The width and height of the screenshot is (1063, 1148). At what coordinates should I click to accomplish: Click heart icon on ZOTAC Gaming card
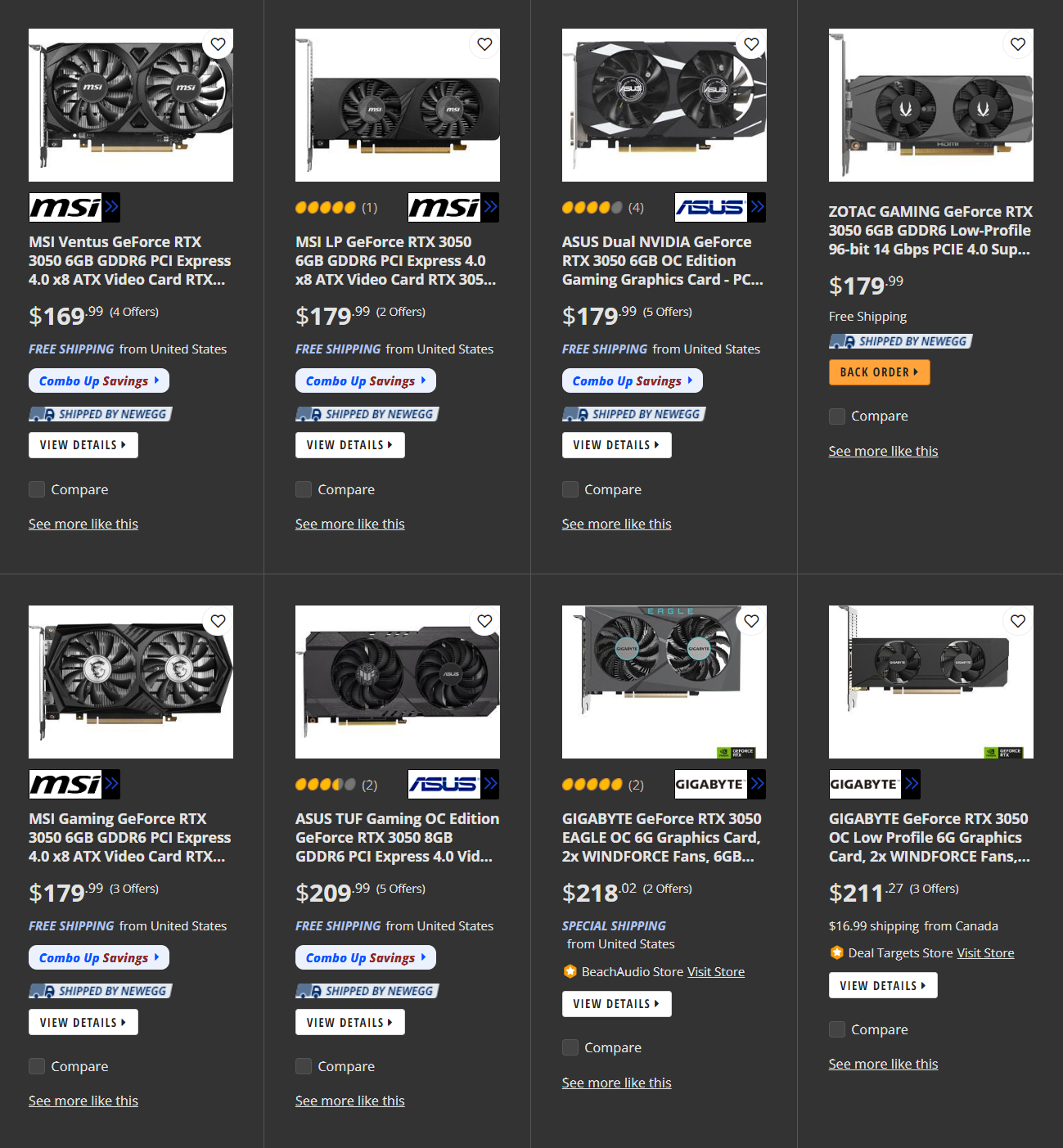pyautogui.click(x=1017, y=44)
